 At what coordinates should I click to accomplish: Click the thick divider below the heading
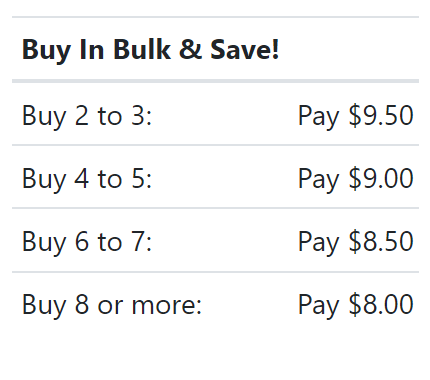click(215, 81)
